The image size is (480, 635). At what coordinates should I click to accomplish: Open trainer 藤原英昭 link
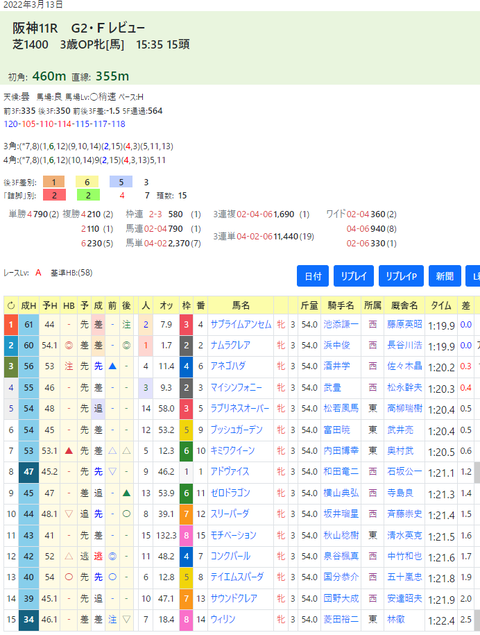pyautogui.click(x=405, y=324)
